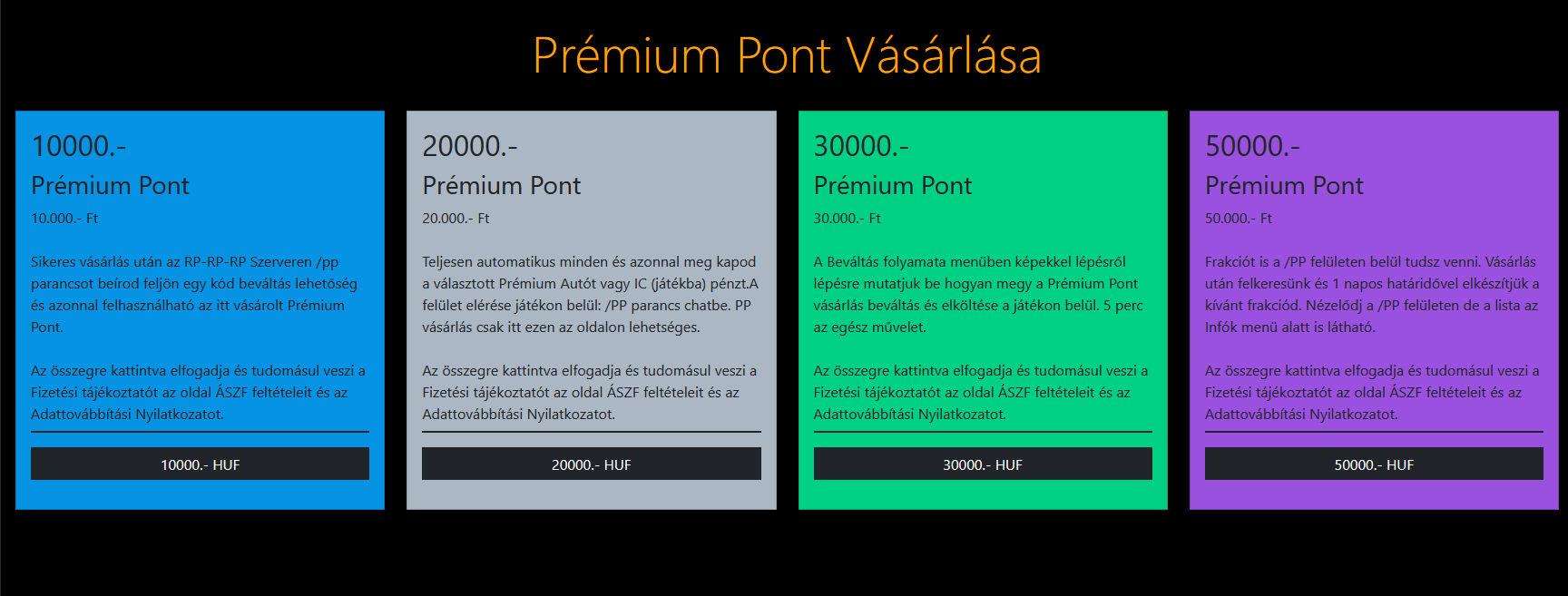
Task: Click the 10.000.- Ft price text
Action: pos(64,219)
